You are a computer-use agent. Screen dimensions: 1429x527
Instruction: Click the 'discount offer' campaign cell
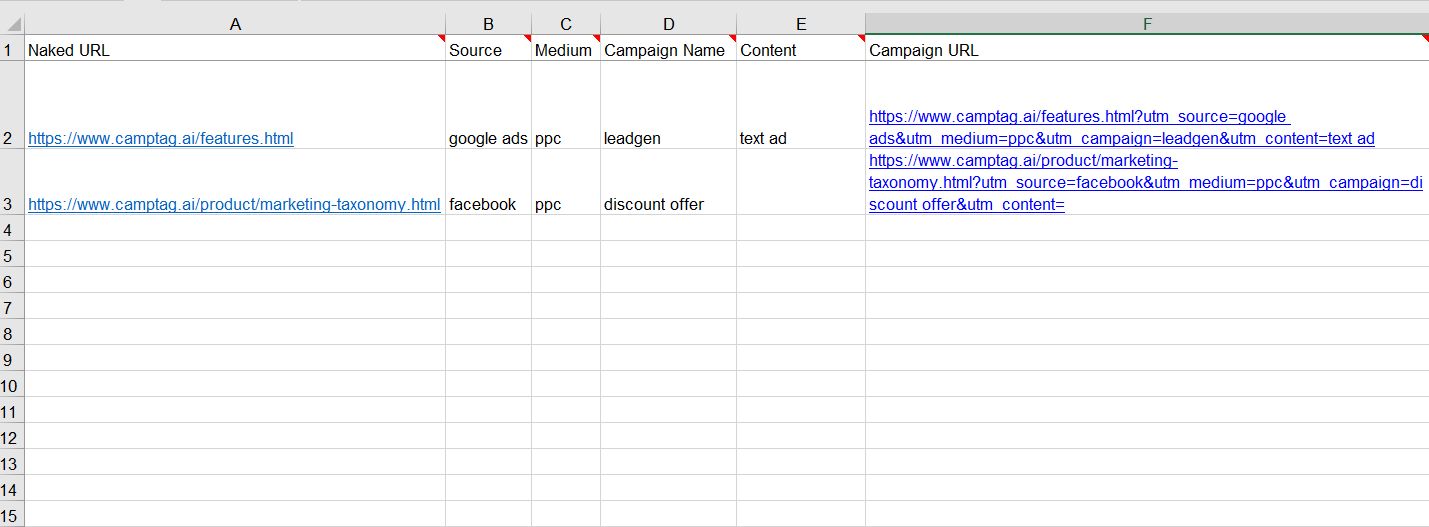click(x=654, y=205)
